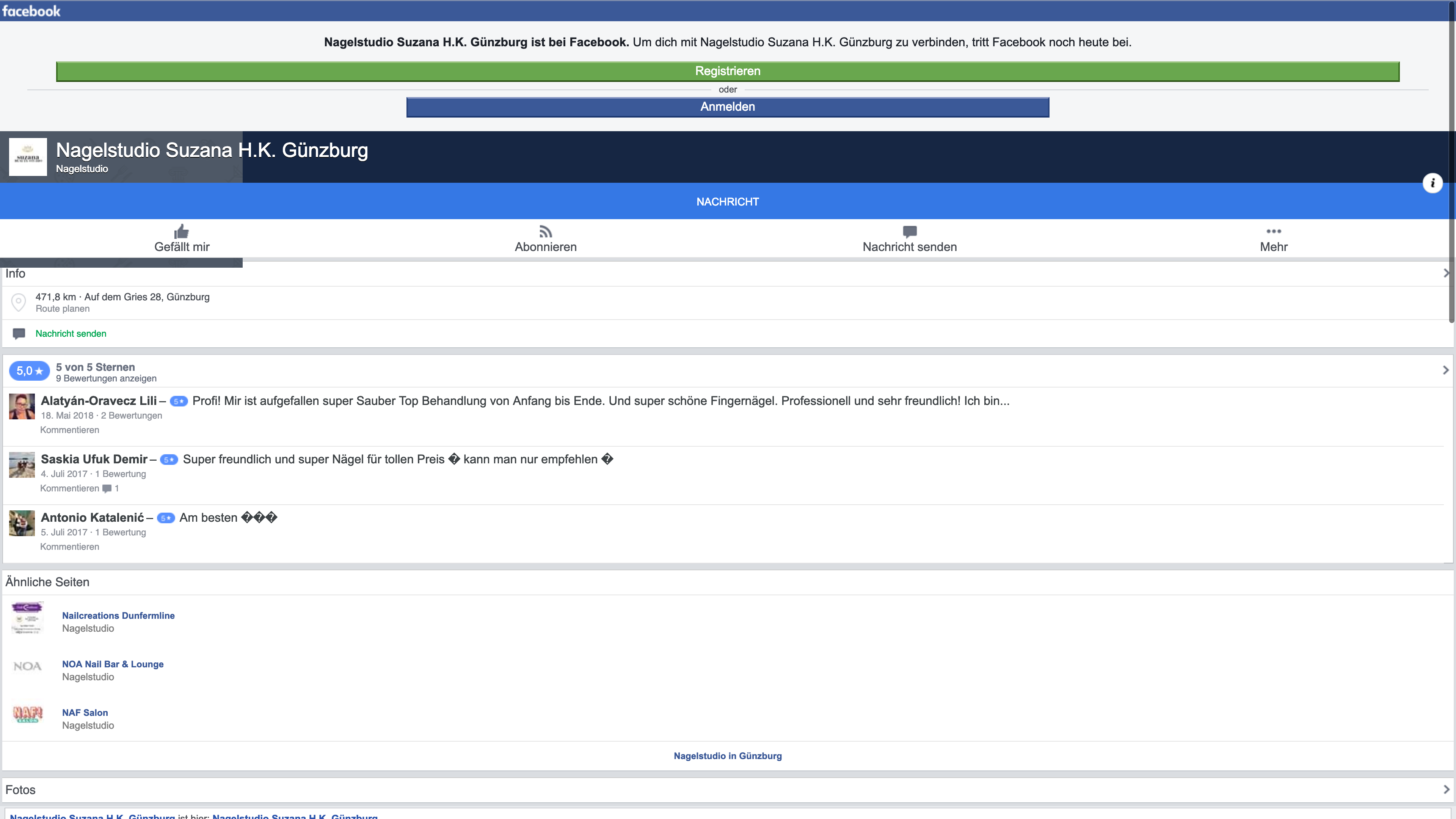Click the date 18. Mai 2018
Image resolution: width=1456 pixels, height=819 pixels.
(x=67, y=416)
